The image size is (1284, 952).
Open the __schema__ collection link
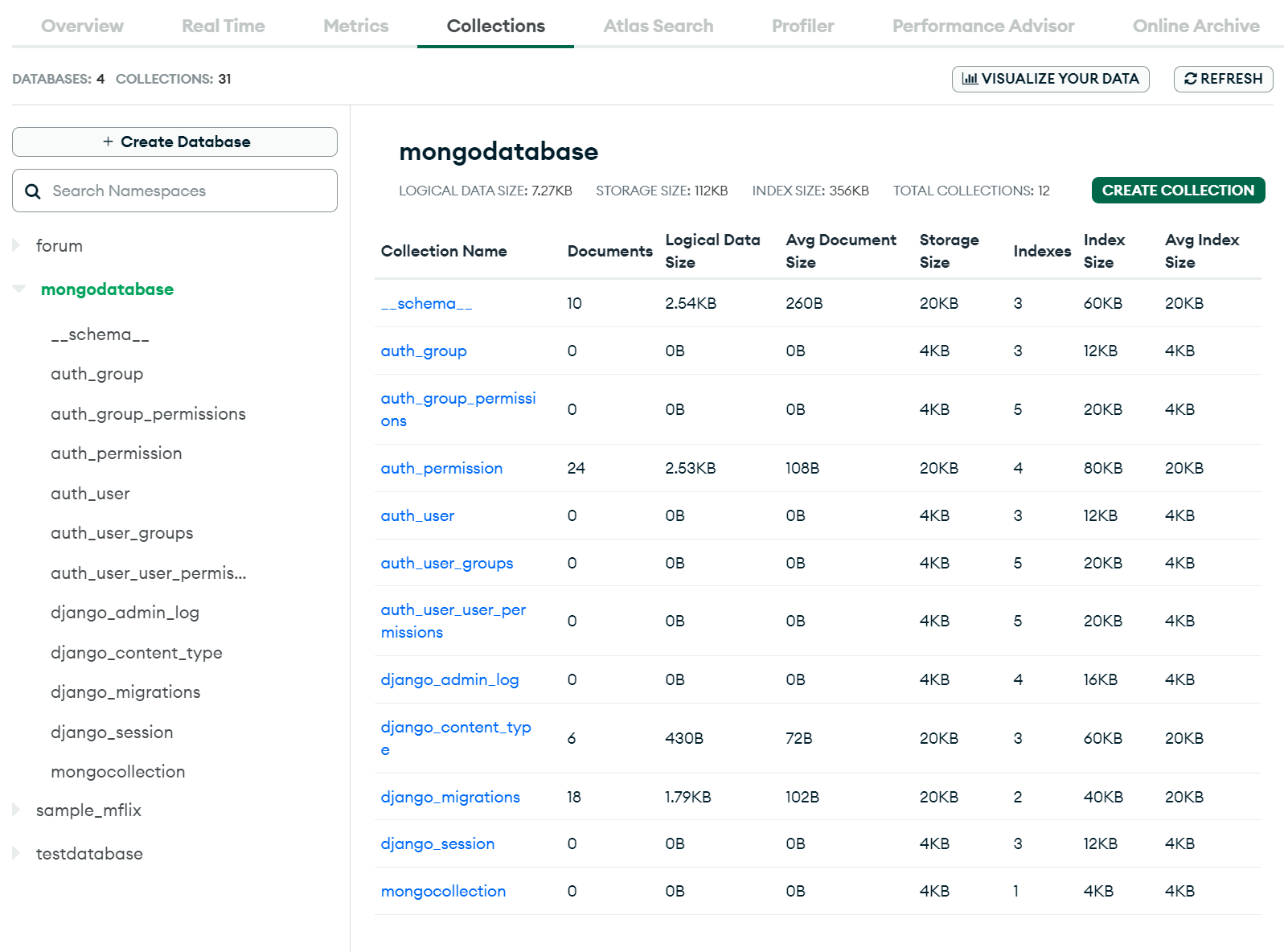pos(426,303)
